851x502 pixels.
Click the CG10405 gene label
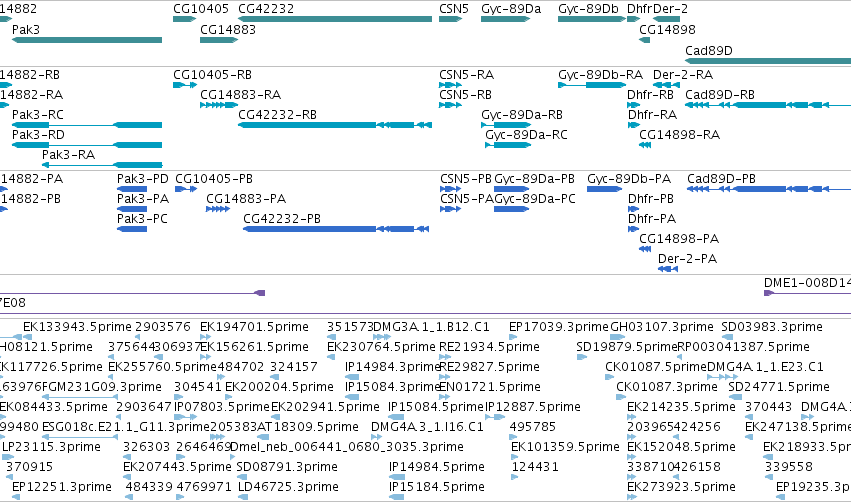pos(201,9)
